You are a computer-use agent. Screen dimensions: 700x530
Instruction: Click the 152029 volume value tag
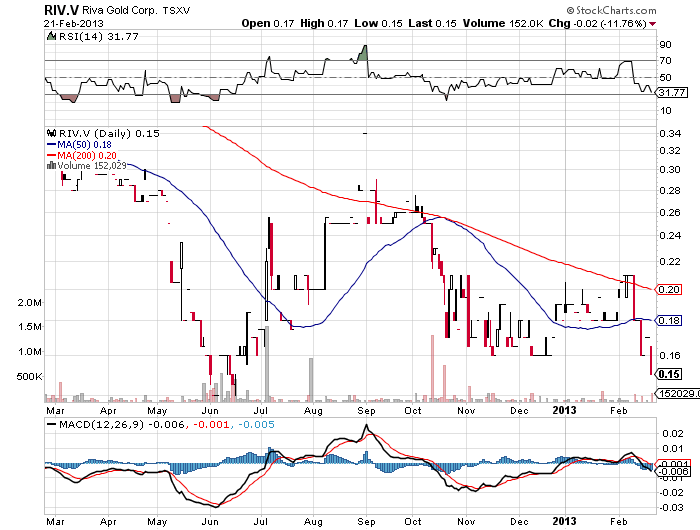677,393
